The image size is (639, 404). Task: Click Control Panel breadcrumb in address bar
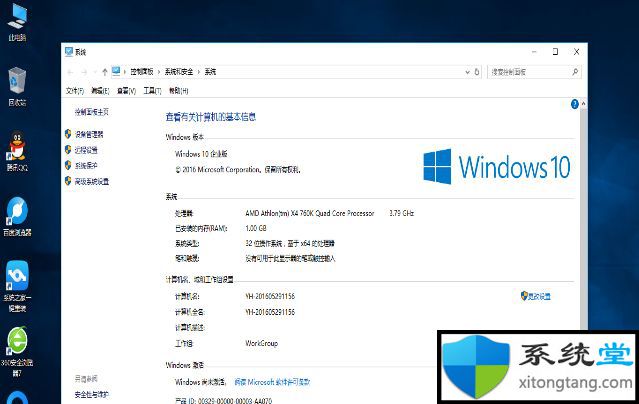[x=142, y=72]
